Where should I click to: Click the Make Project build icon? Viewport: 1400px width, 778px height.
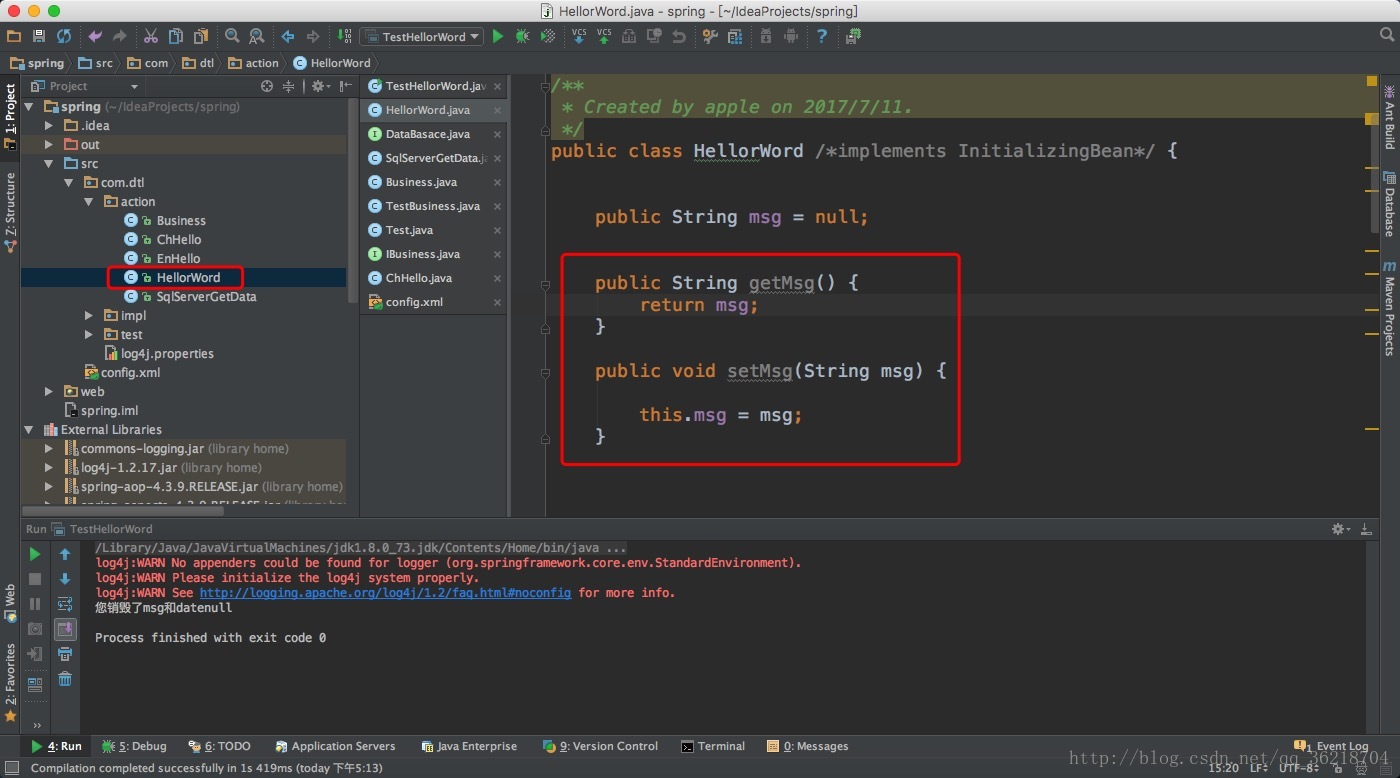(x=345, y=36)
